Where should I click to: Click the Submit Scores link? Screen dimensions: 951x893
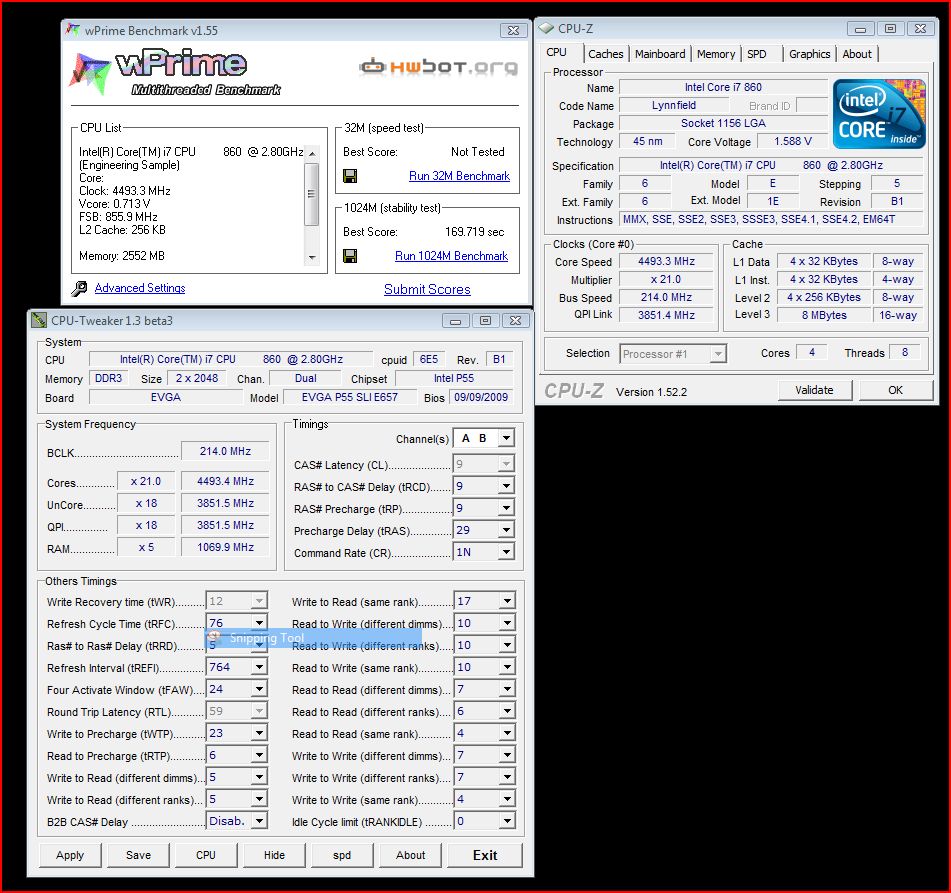tap(427, 289)
